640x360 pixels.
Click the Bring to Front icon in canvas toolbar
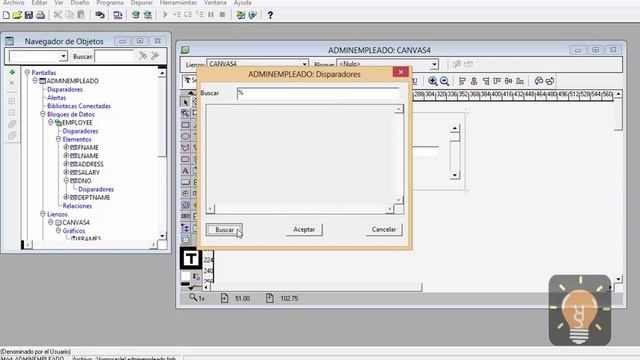pyautogui.click(x=539, y=81)
